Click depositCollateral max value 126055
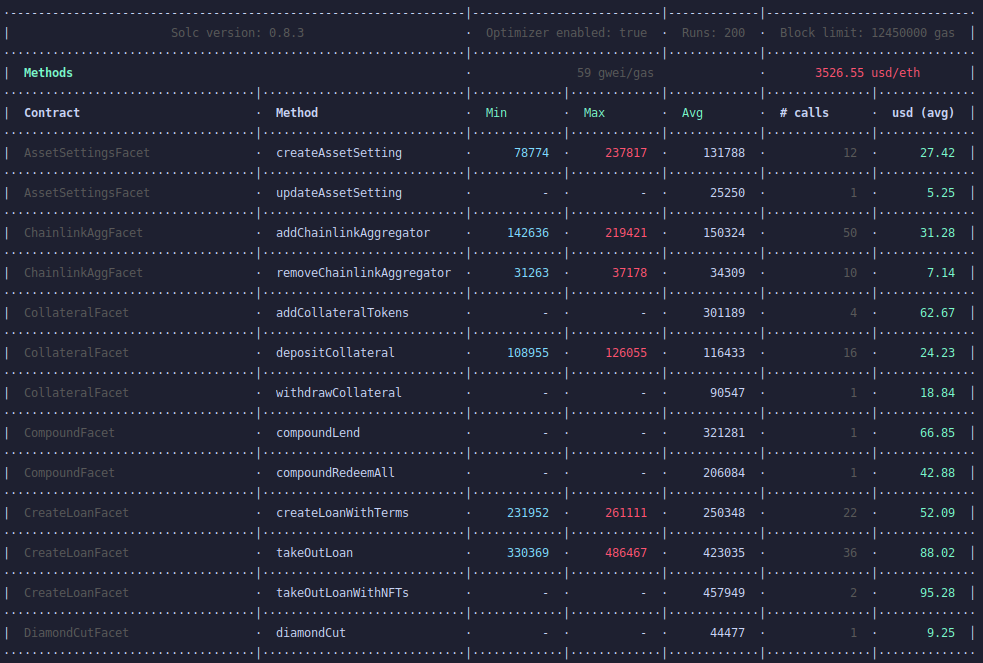The width and height of the screenshot is (983, 663). click(626, 353)
